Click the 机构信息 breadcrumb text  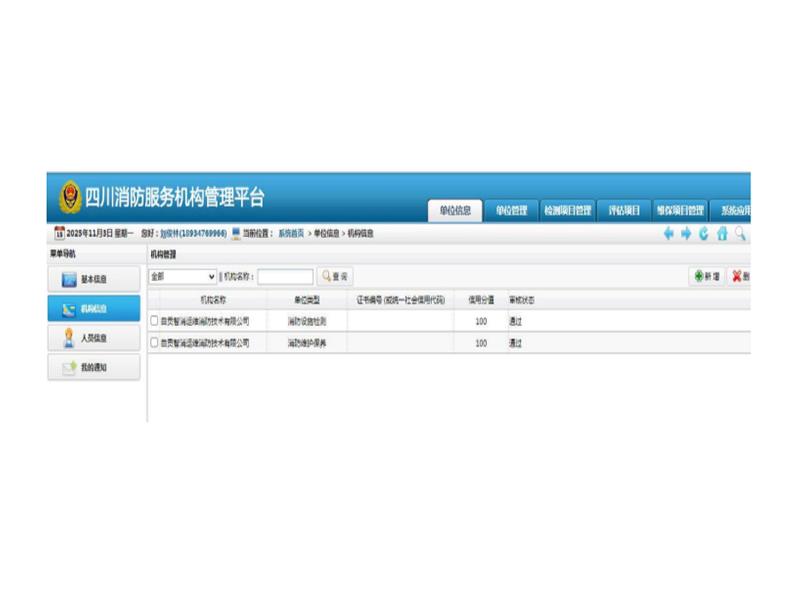coord(360,234)
